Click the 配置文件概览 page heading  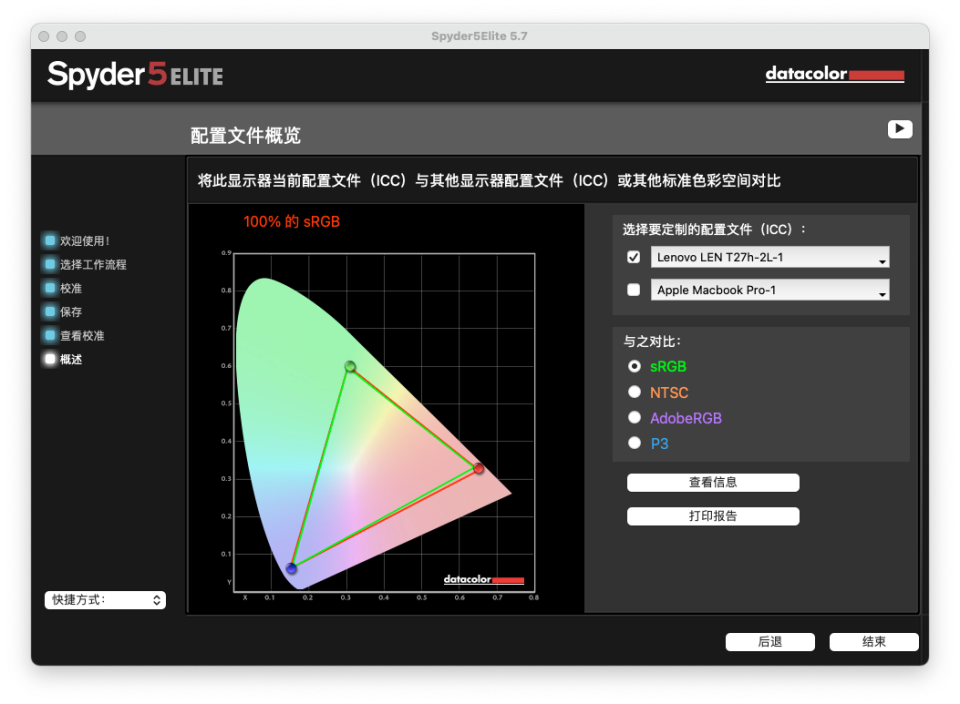tap(246, 135)
